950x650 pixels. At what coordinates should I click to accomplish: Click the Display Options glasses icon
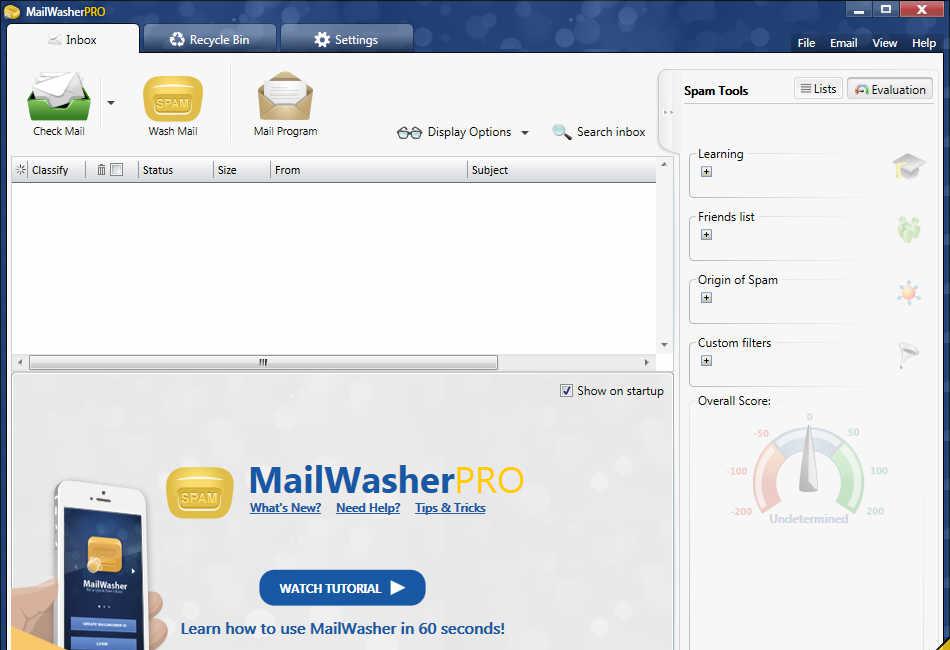point(410,133)
